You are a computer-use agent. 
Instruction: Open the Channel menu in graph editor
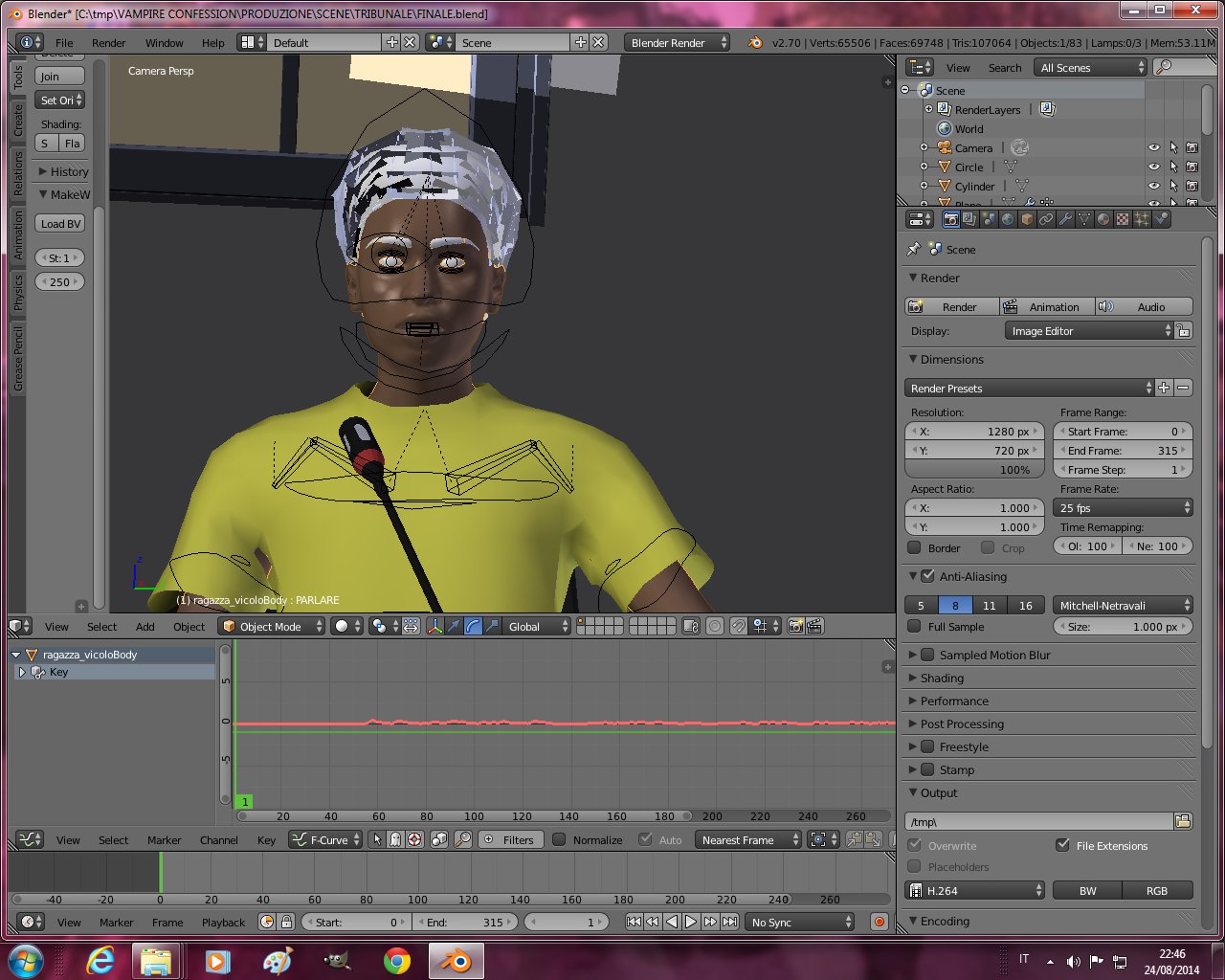tap(218, 839)
